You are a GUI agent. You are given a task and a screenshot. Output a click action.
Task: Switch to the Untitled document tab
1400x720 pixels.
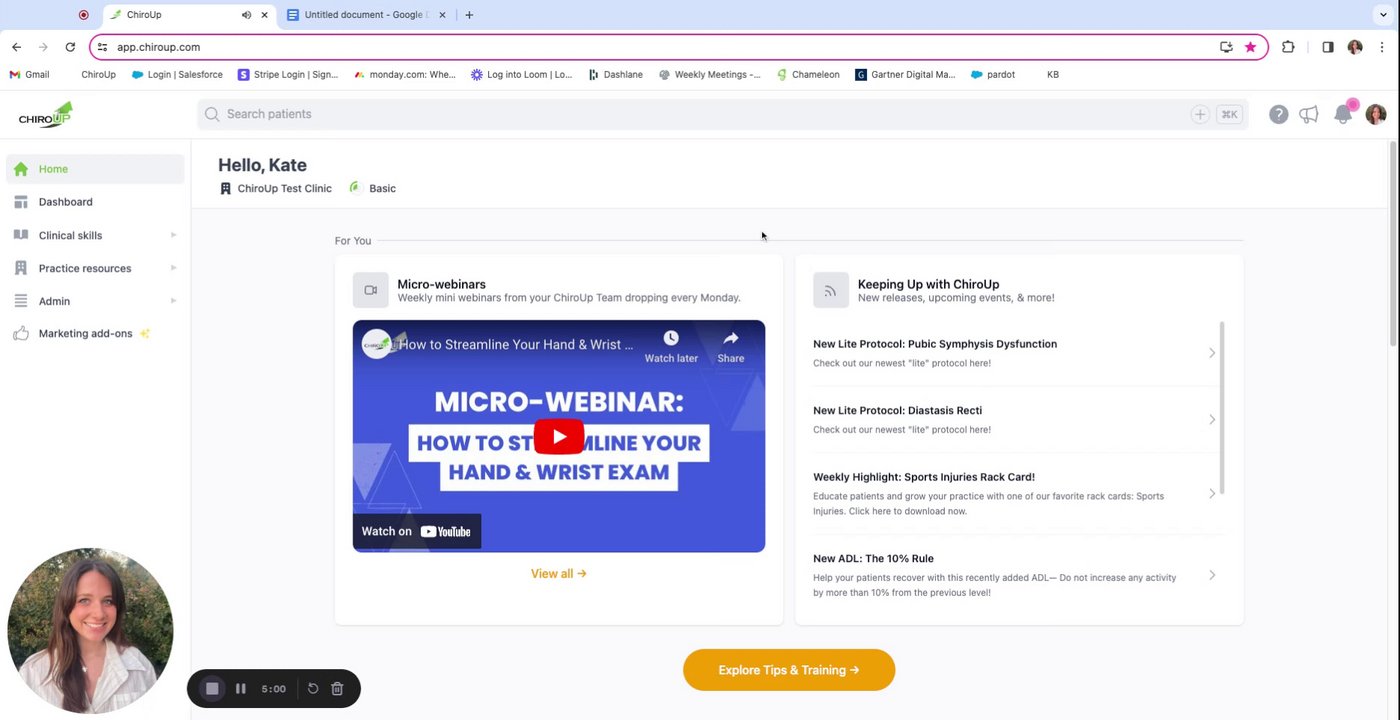pyautogui.click(x=367, y=15)
